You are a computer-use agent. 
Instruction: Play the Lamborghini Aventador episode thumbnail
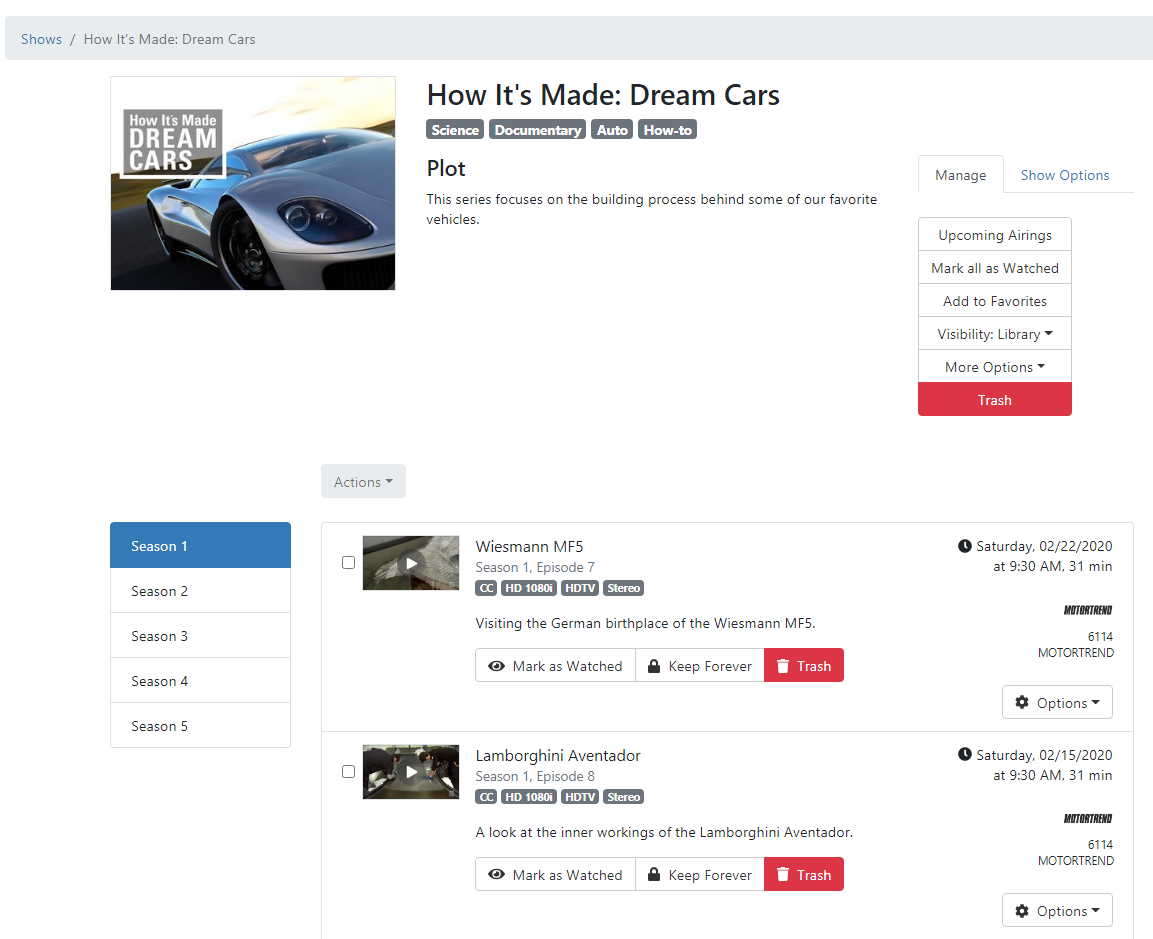411,772
